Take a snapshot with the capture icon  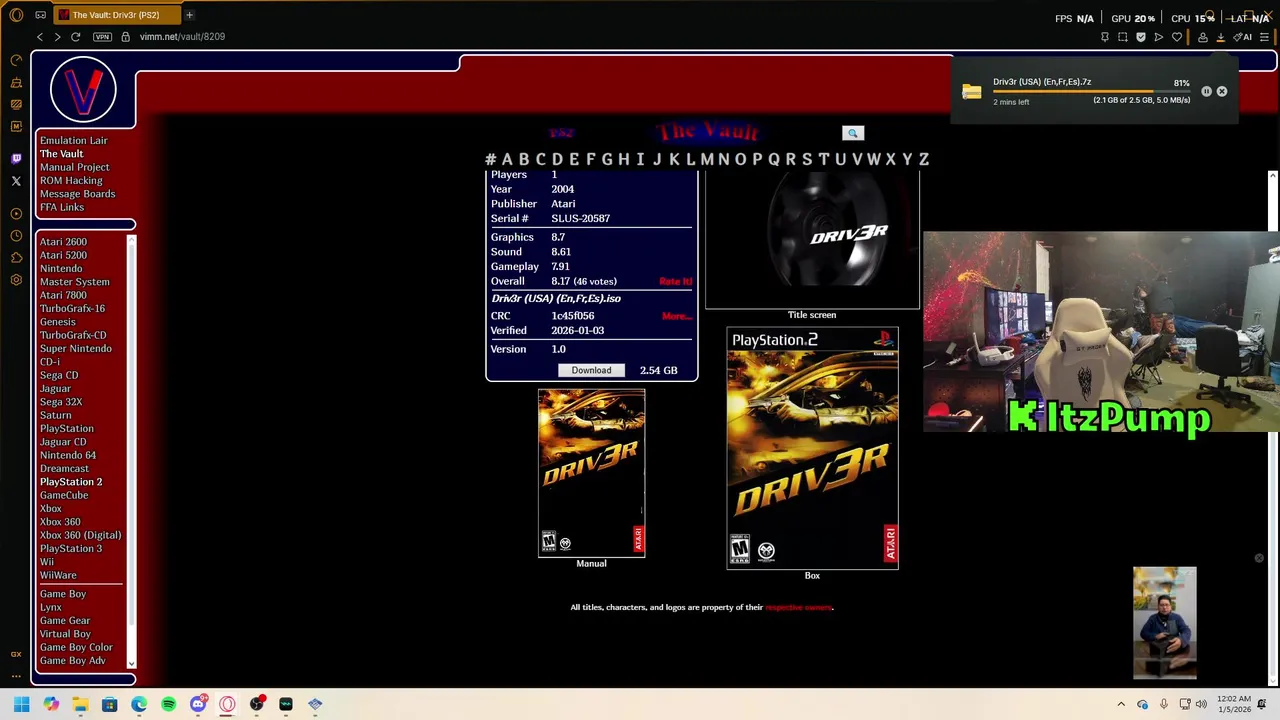coord(1122,37)
